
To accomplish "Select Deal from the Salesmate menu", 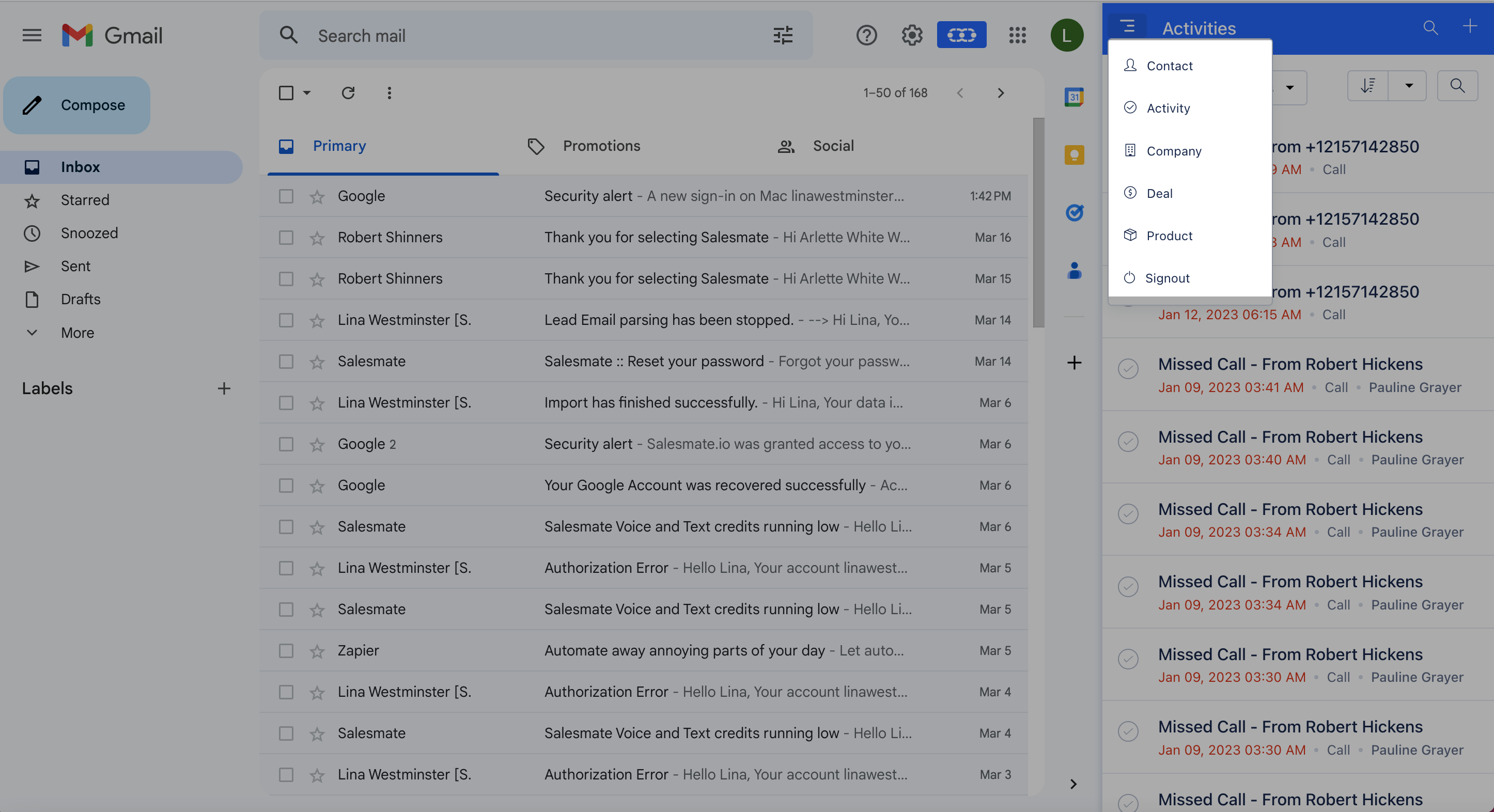I will click(1159, 193).
